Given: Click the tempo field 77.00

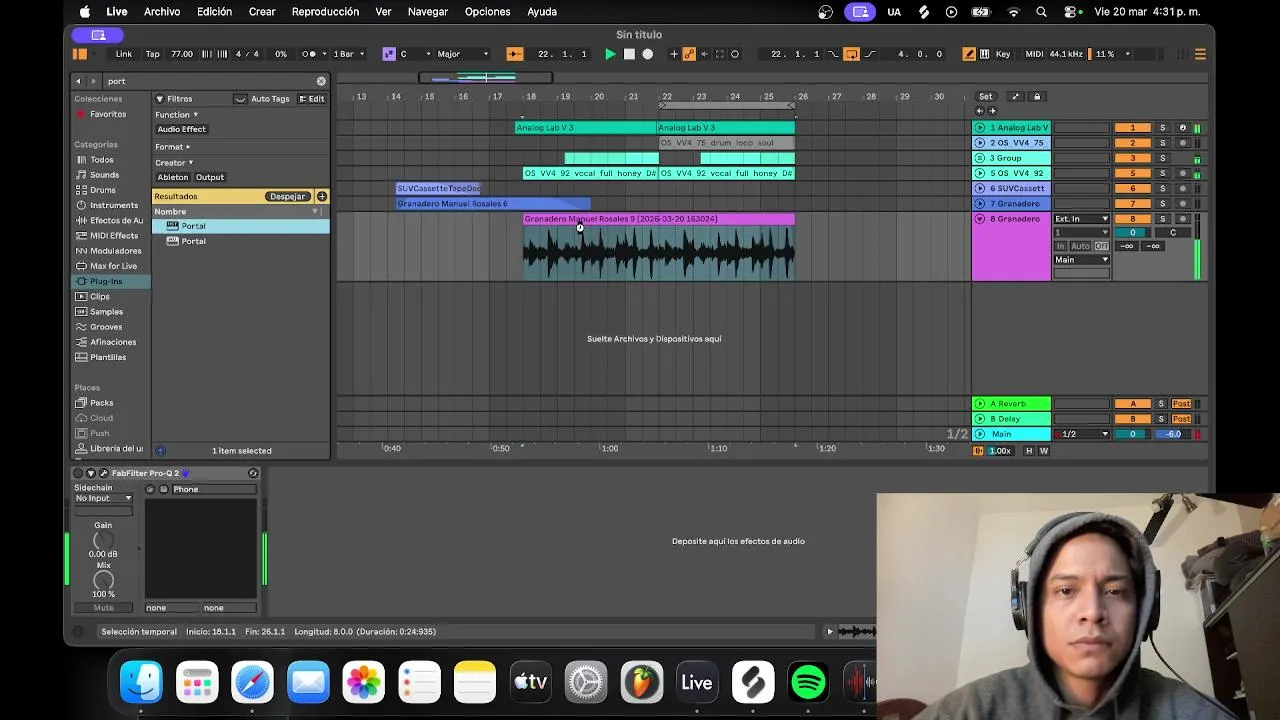Looking at the screenshot, I should 182,54.
